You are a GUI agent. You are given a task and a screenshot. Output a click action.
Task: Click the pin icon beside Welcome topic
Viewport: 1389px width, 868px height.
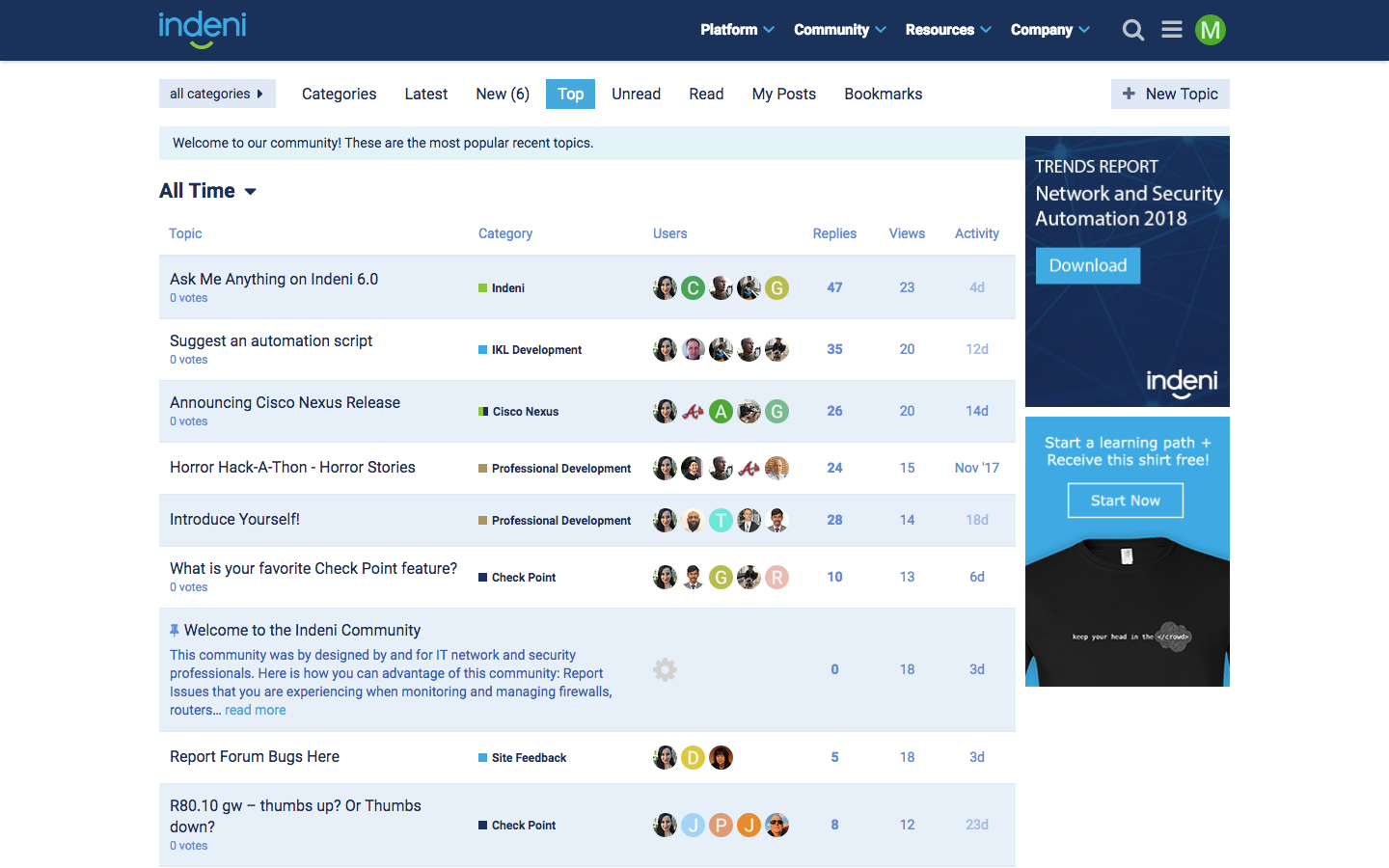(175, 630)
